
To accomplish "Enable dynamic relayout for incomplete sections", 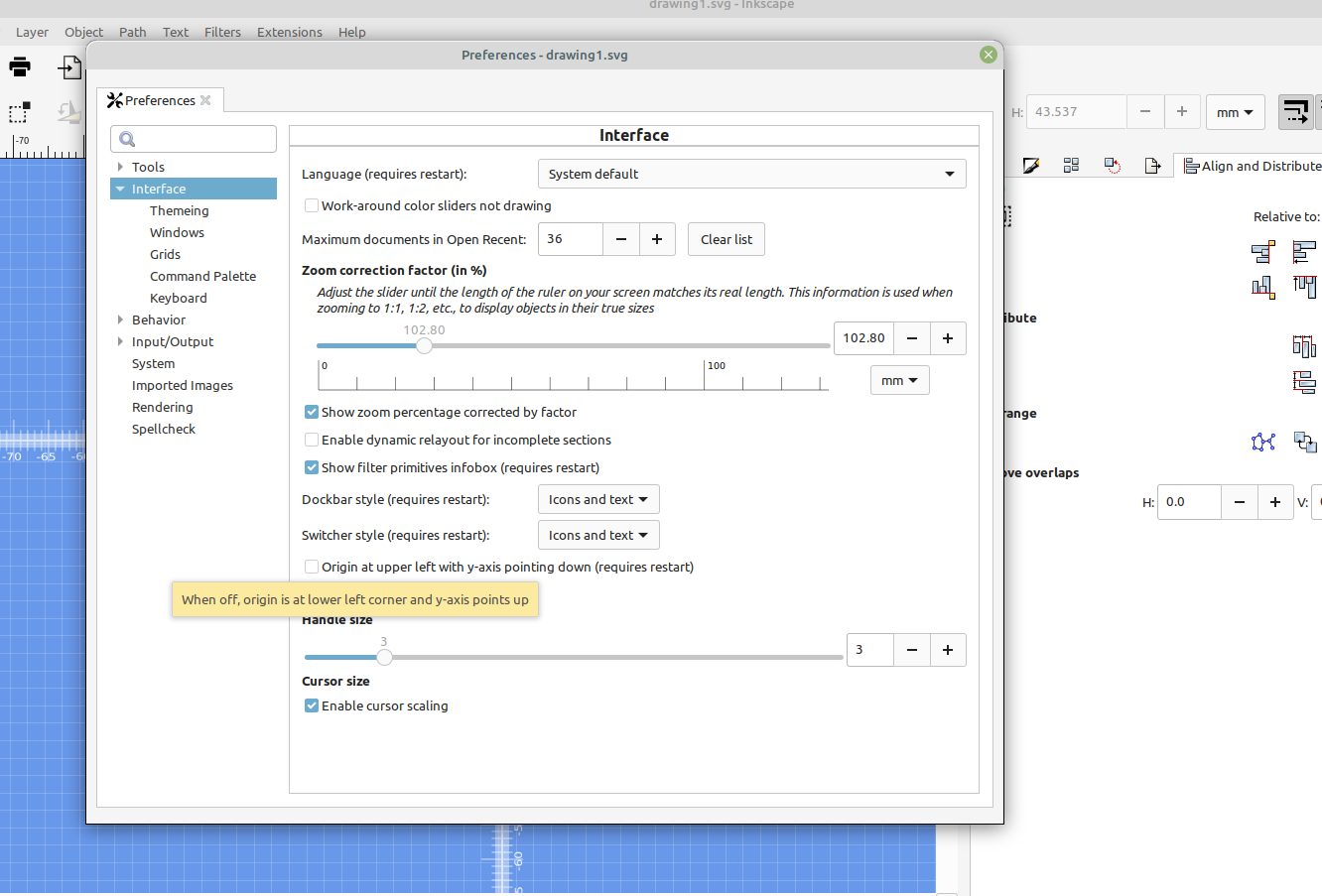I will (x=312, y=440).
